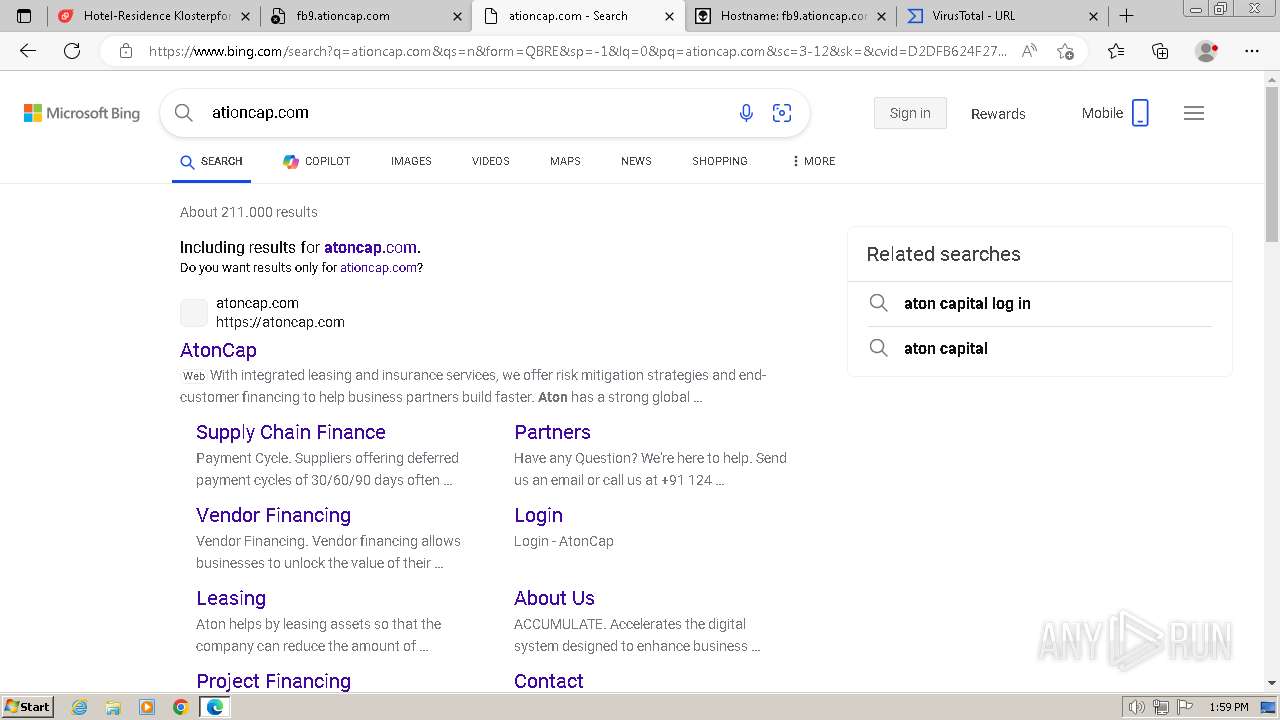The image size is (1280, 720).
Task: Open Internet Explorer from taskbar
Action: [x=79, y=707]
